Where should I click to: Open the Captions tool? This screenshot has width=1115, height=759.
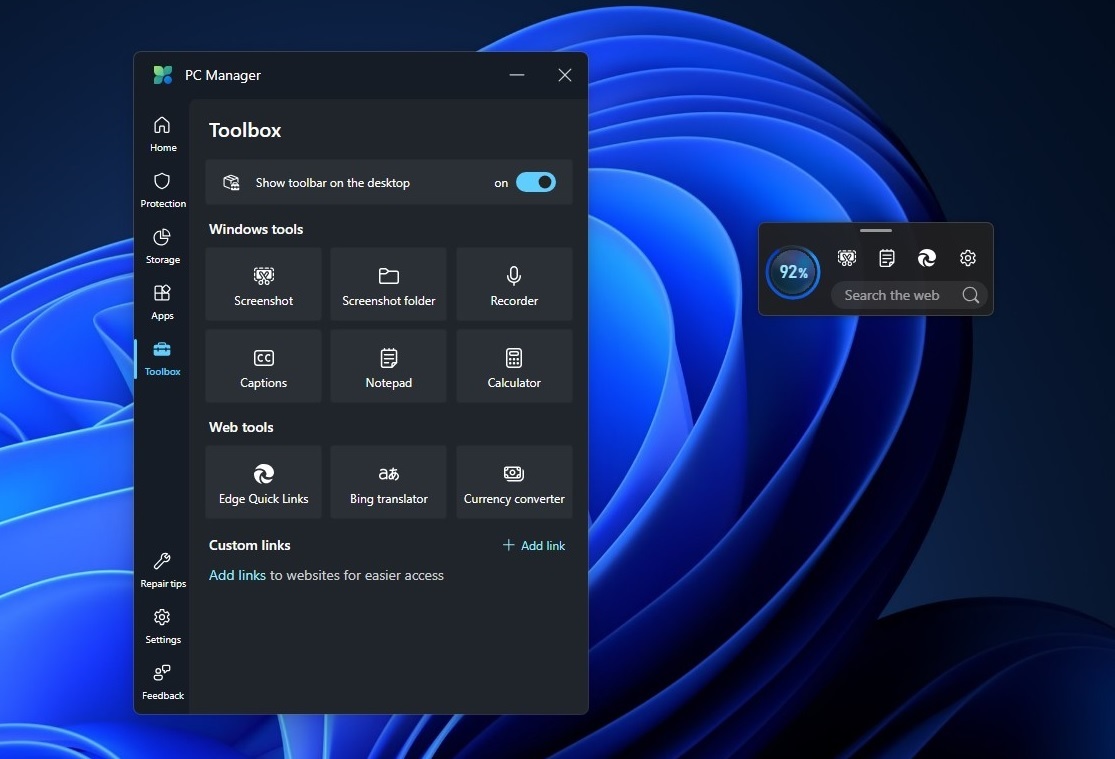coord(263,366)
